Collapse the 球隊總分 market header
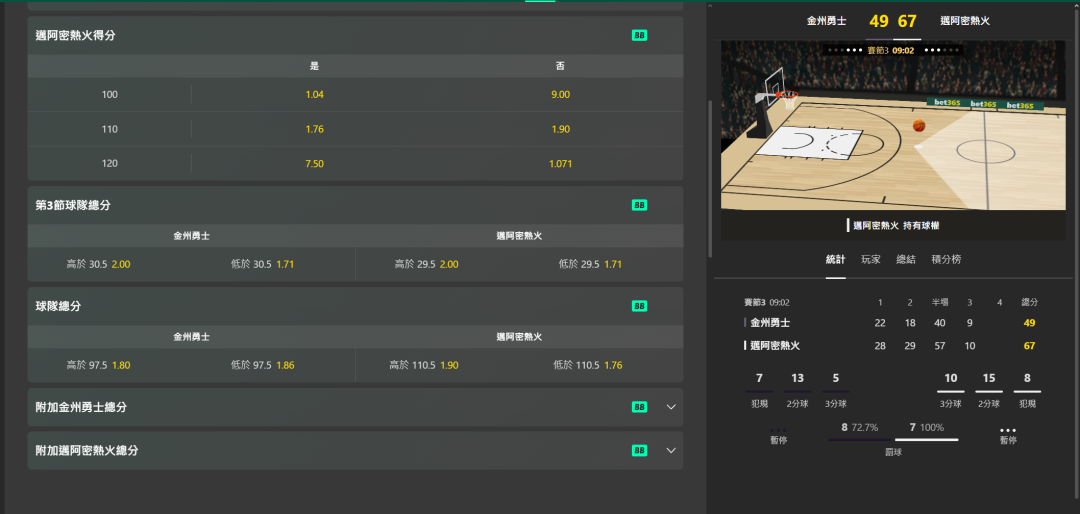The image size is (1080, 514). (355, 306)
